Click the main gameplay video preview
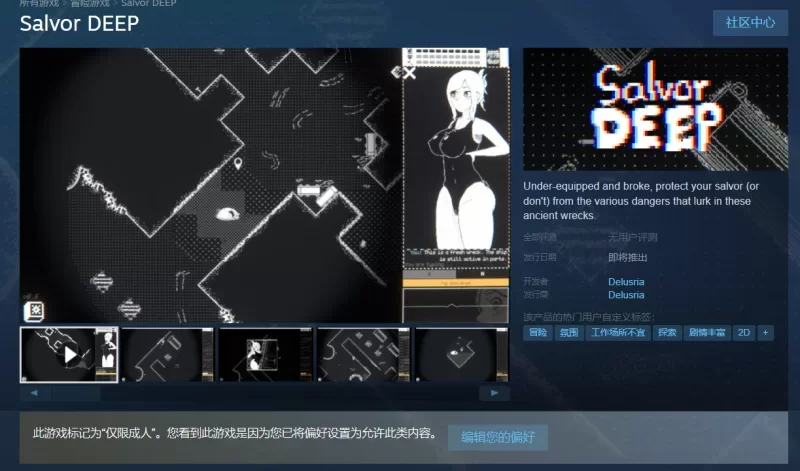 click(x=264, y=185)
